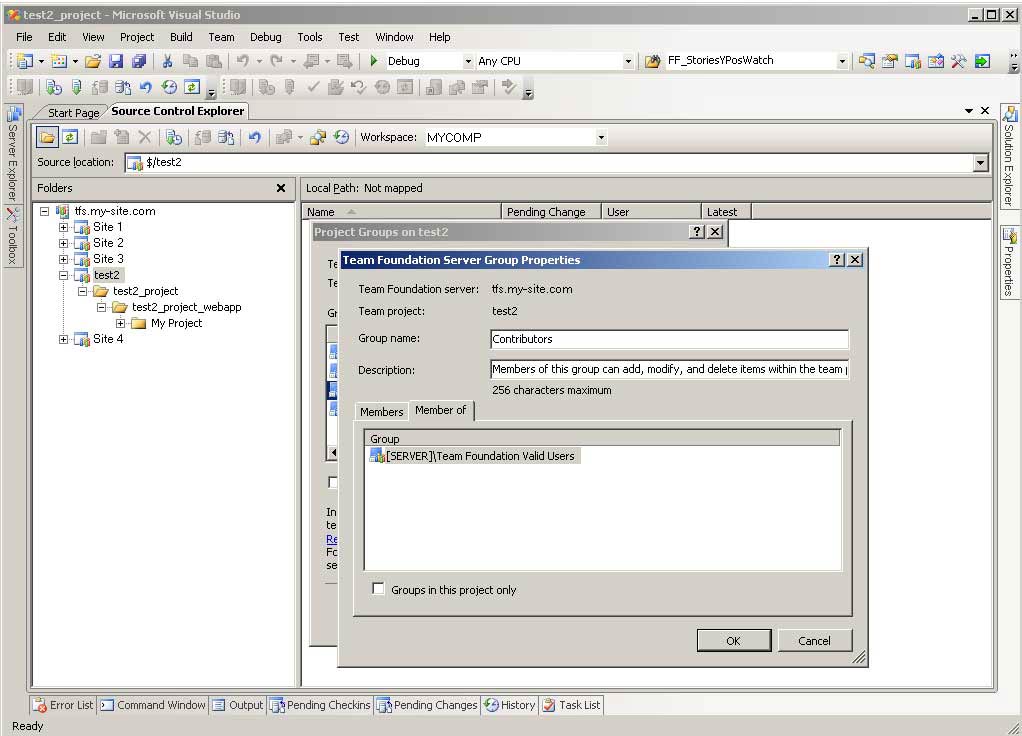The image size is (1022, 736).
Task: Open the Team menu
Action: [x=222, y=37]
